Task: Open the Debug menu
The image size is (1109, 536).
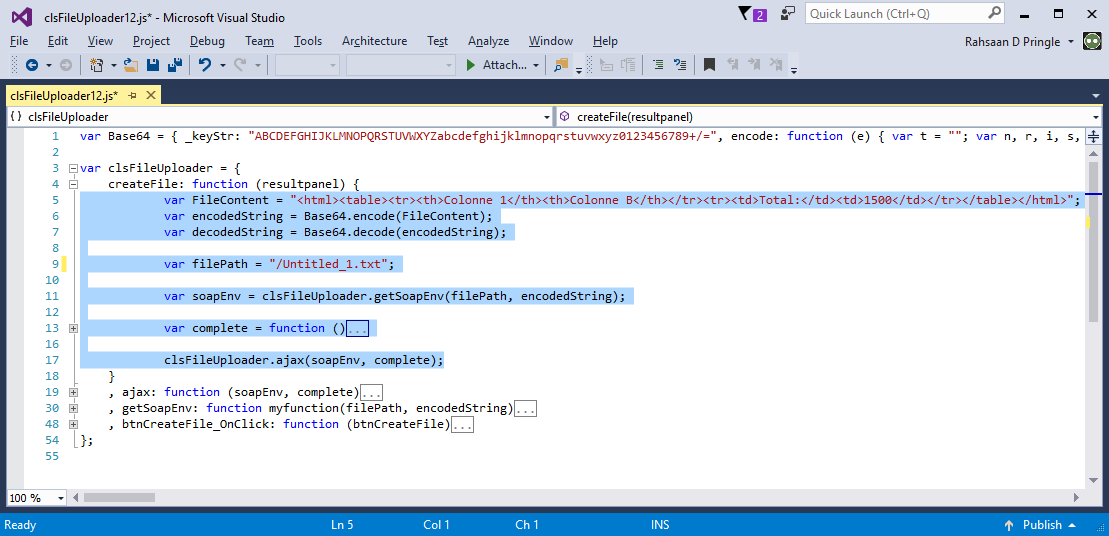Action: coord(207,41)
